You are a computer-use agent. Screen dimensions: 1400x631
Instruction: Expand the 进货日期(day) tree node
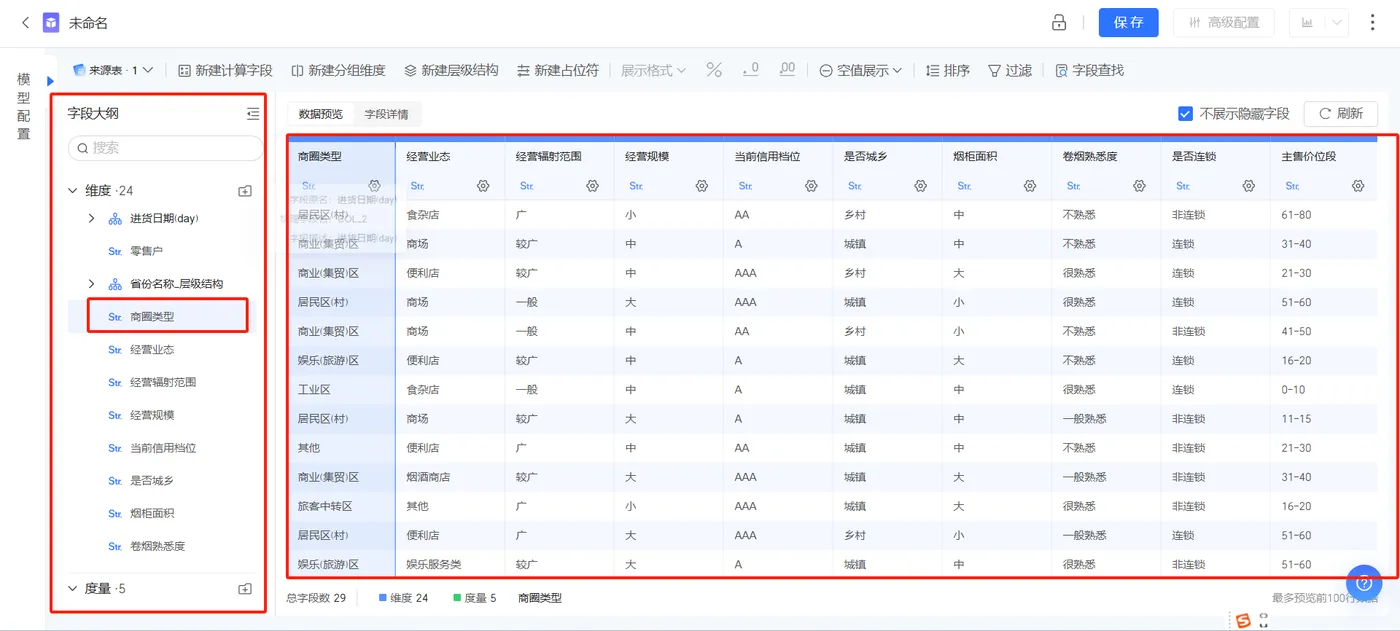[x=91, y=218]
